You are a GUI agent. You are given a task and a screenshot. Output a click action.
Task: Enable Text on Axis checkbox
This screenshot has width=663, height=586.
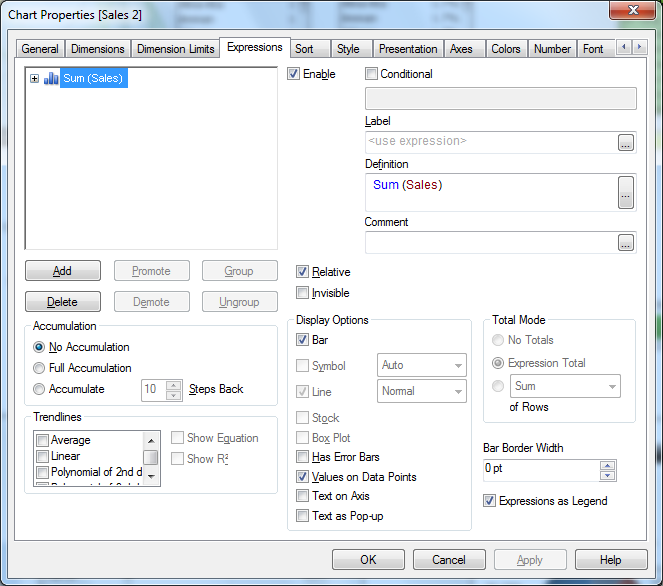[302, 496]
